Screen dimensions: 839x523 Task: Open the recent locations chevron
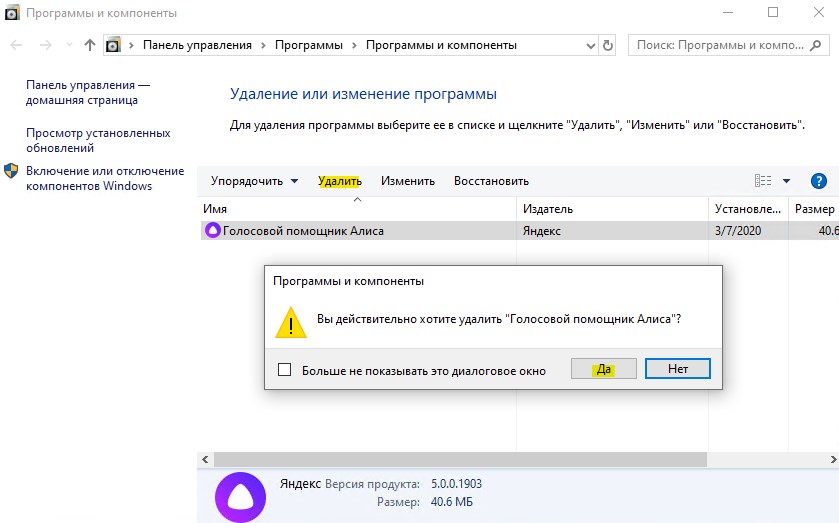tap(69, 46)
